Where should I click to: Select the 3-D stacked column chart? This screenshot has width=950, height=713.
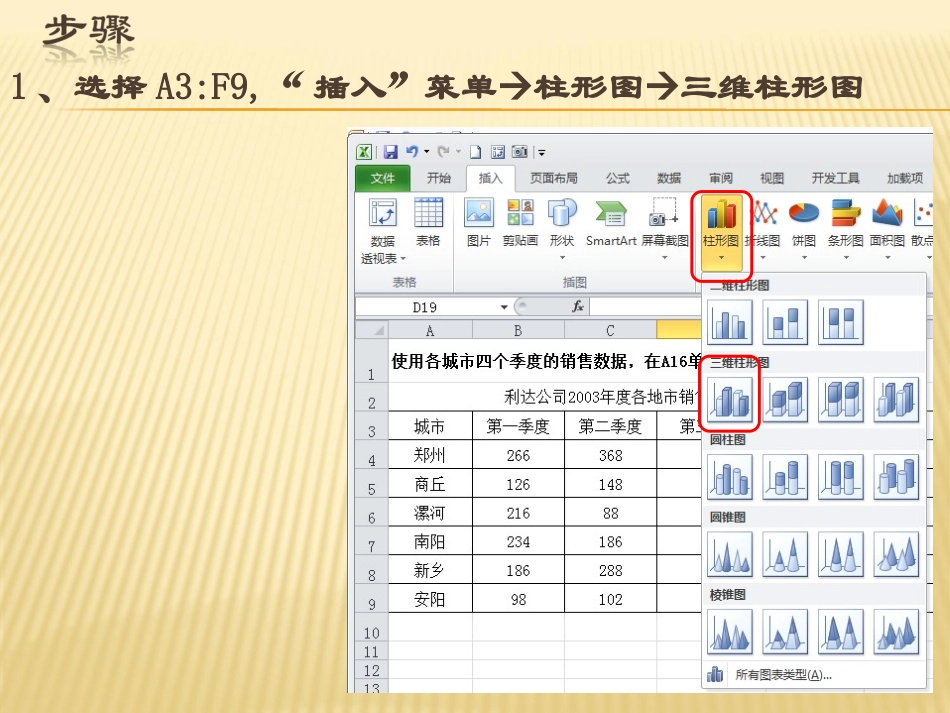(785, 400)
